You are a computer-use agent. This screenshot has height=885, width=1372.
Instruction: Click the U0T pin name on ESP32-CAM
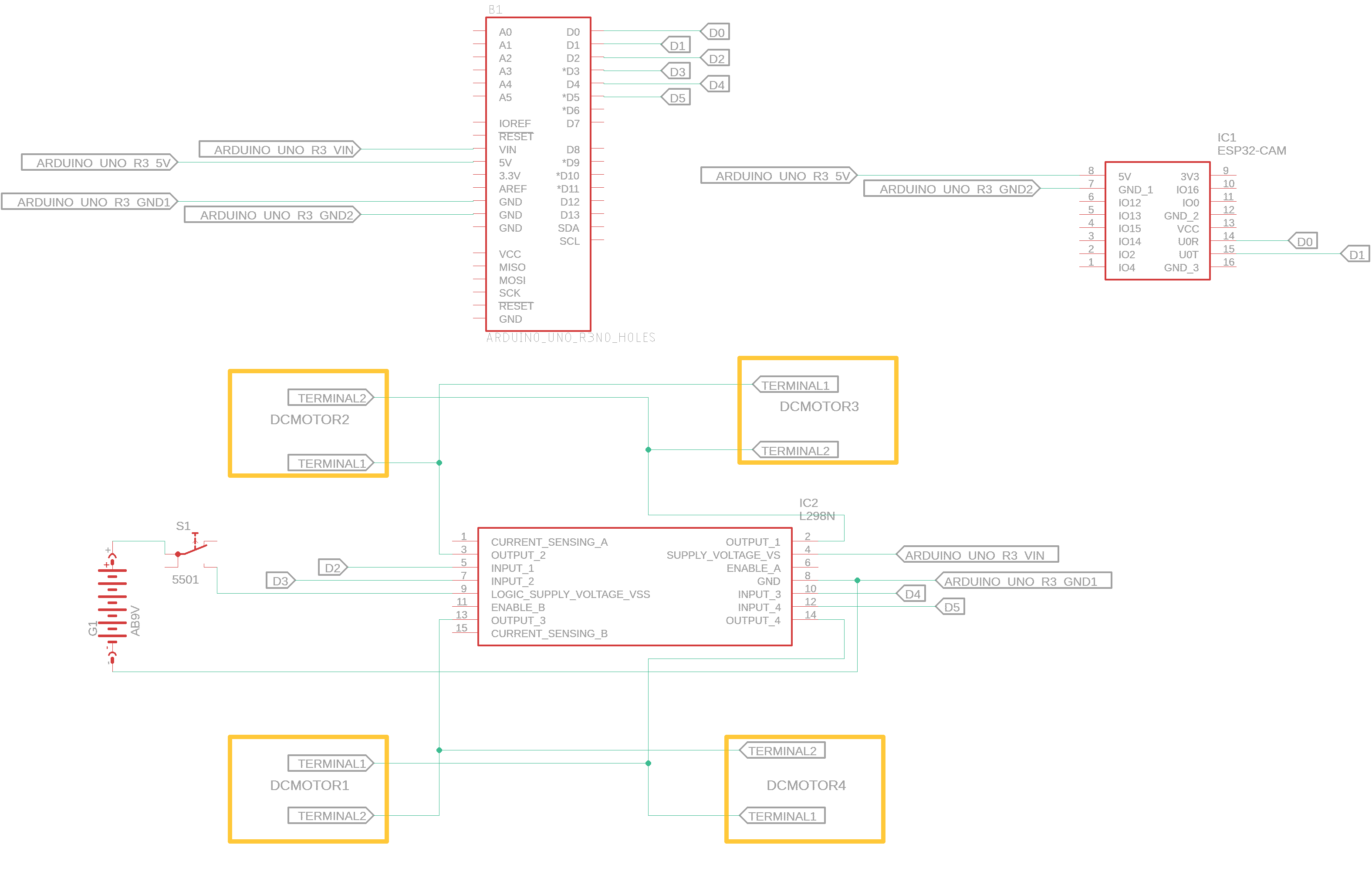1188,255
